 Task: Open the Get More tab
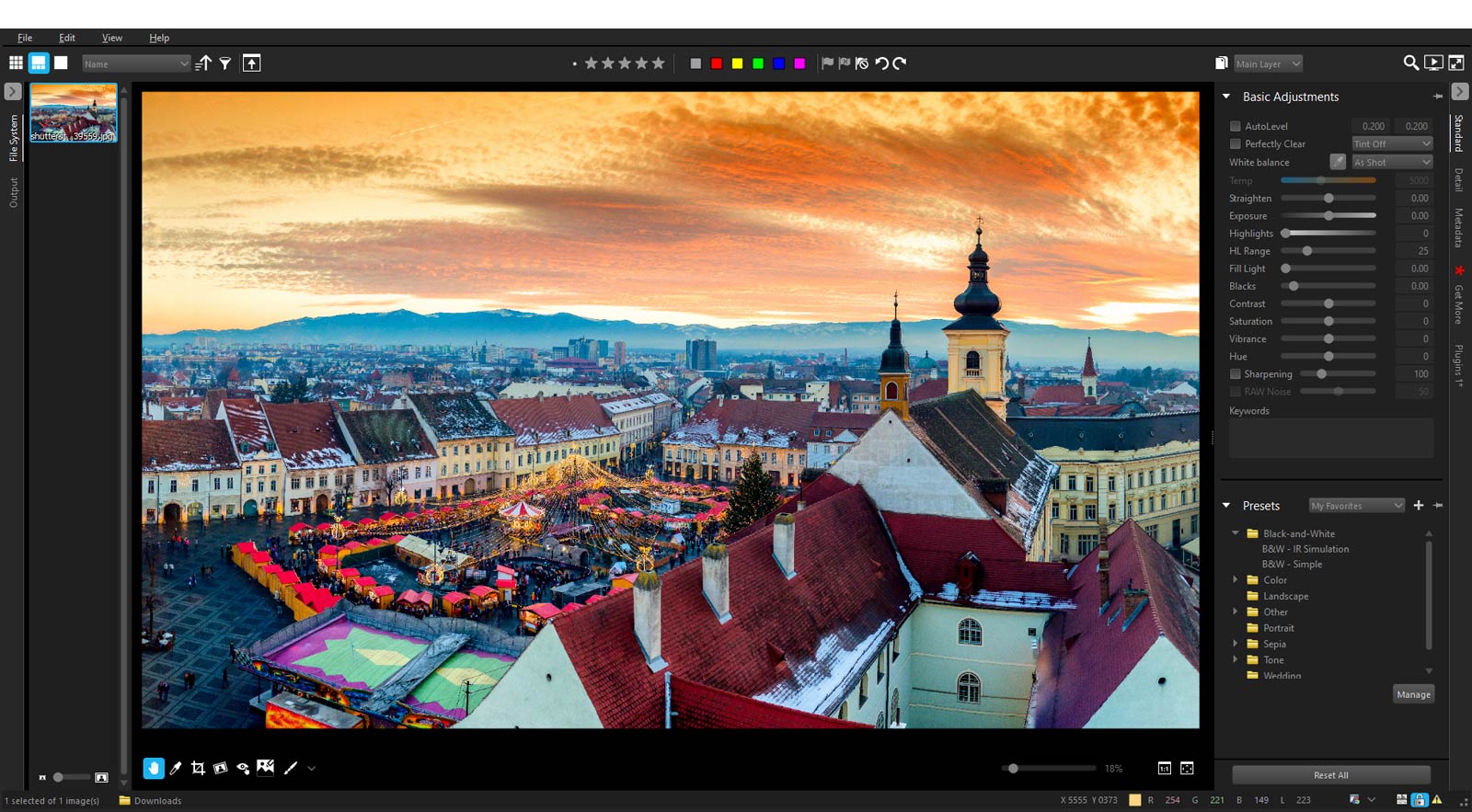pyautogui.click(x=1459, y=303)
